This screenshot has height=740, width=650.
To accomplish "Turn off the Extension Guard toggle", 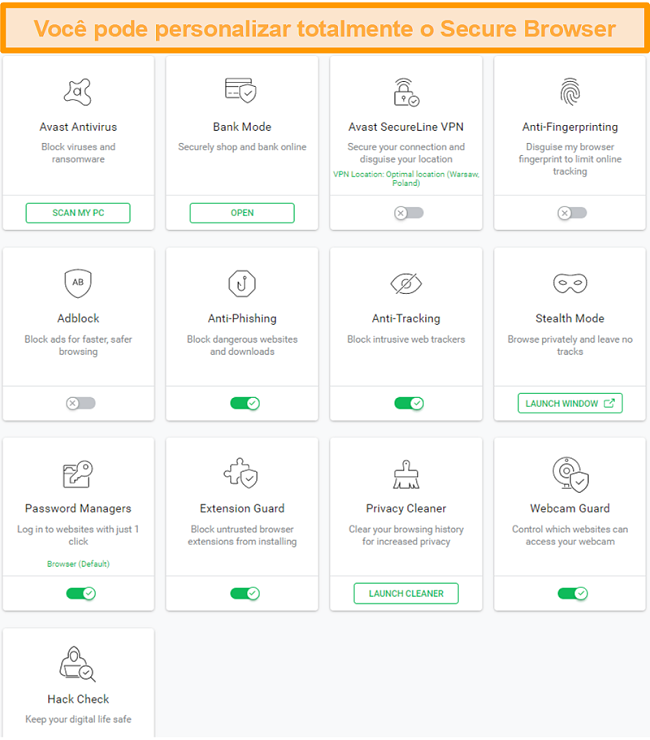I will click(245, 593).
